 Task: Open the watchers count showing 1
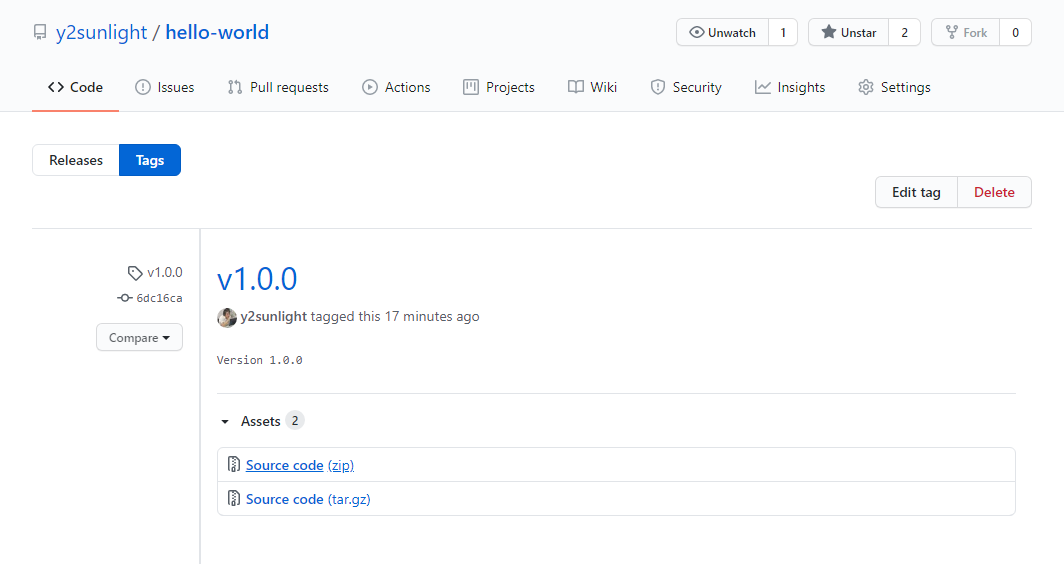pos(783,33)
